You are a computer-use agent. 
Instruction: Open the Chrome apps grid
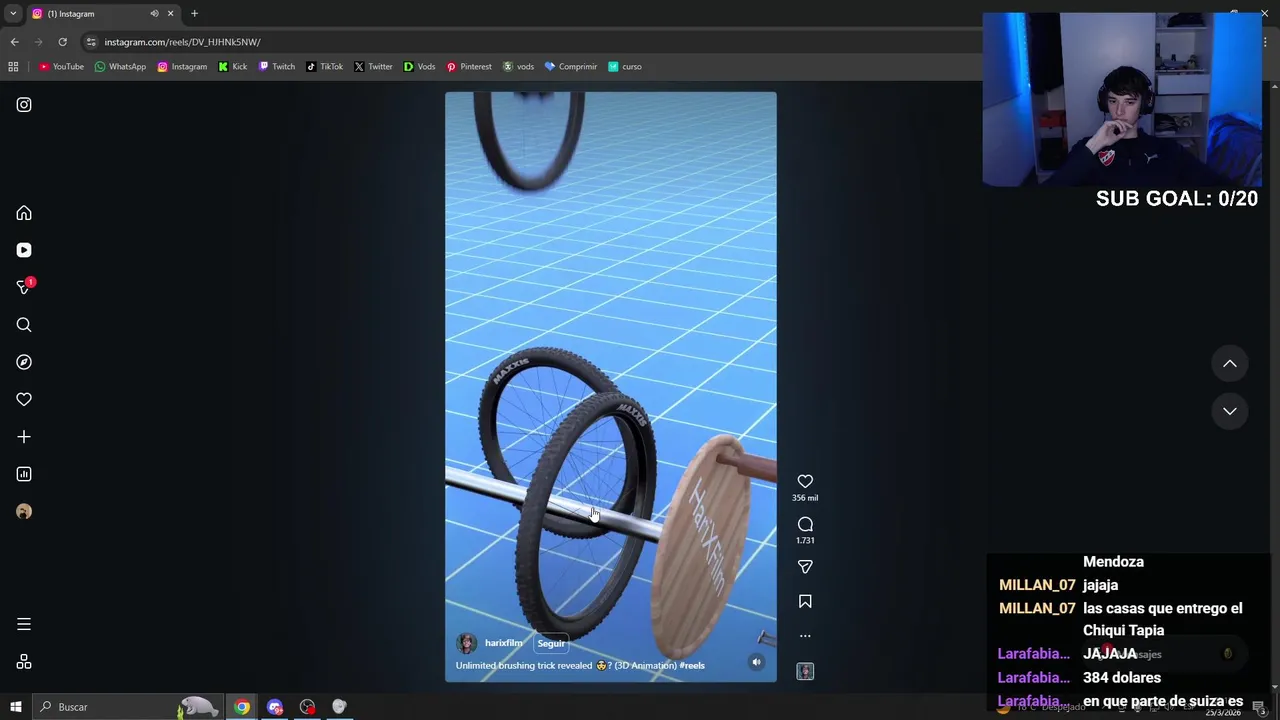(13, 67)
